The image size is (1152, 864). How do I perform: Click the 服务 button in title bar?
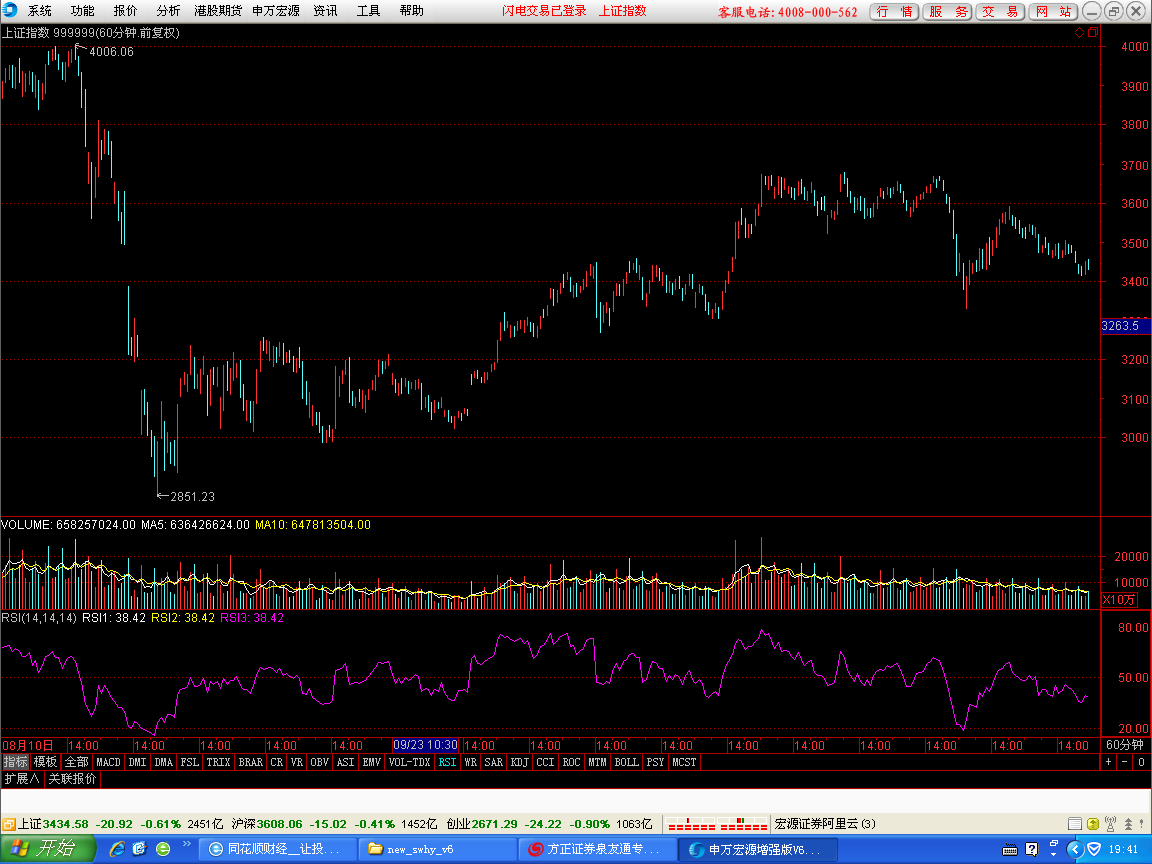(x=948, y=12)
